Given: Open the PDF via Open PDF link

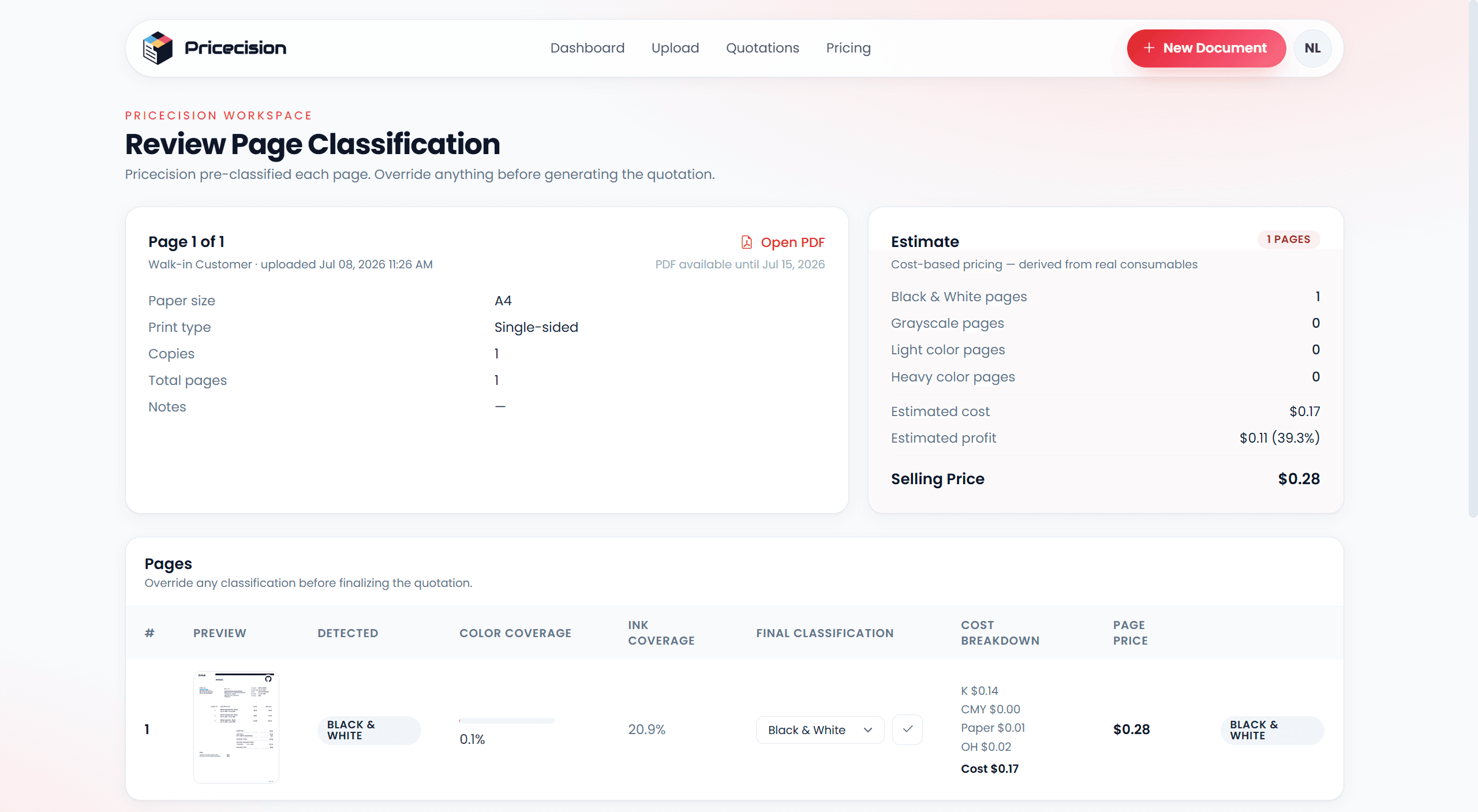Looking at the screenshot, I should click(783, 242).
